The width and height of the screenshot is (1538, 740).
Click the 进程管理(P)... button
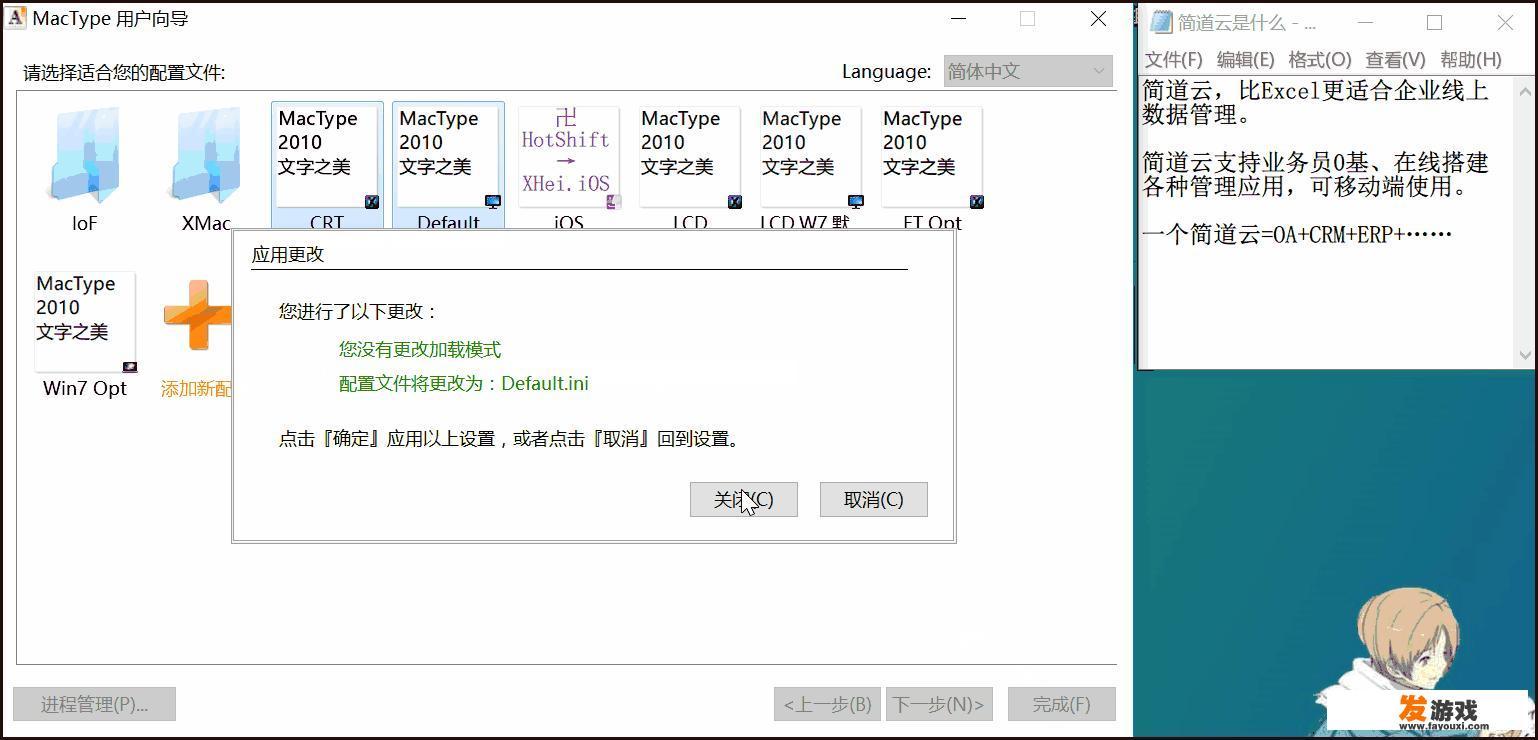click(94, 704)
